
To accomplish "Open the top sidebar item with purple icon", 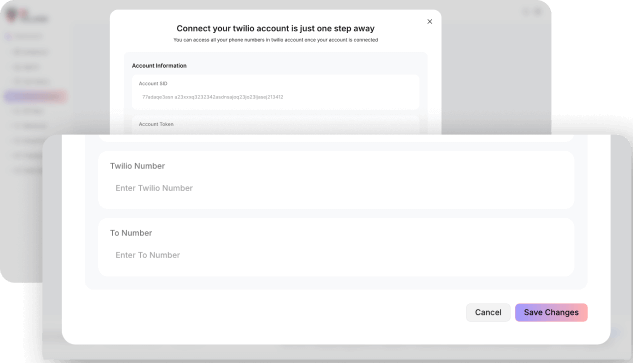I will 24,36.
